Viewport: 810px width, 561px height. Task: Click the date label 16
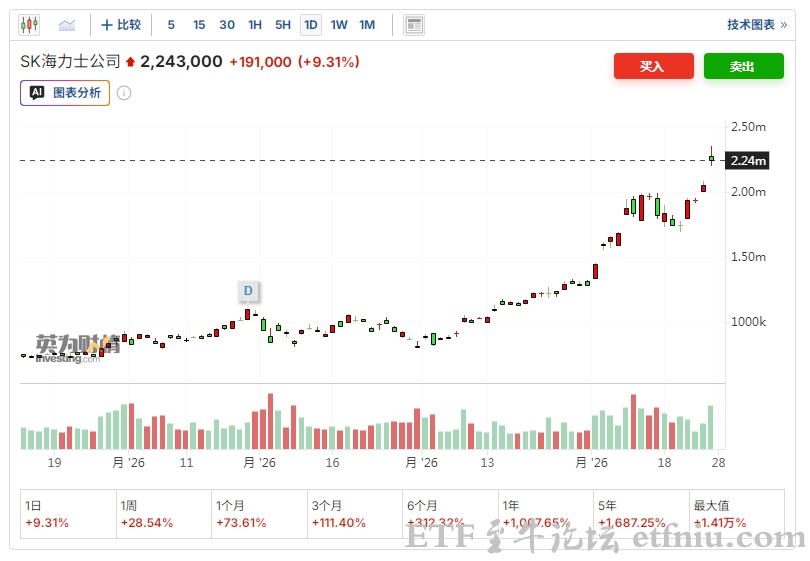(332, 462)
